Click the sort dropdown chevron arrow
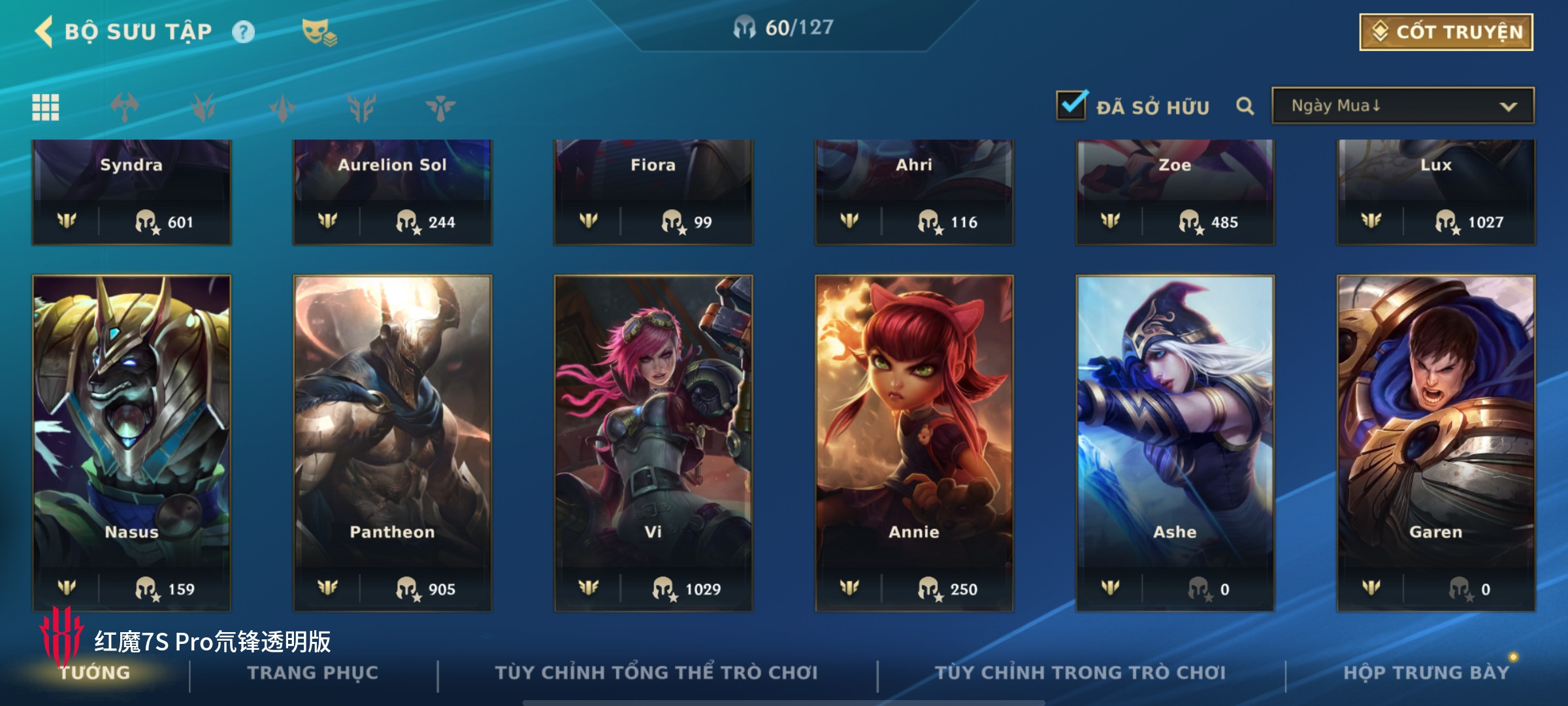The image size is (1568, 706). tap(1508, 107)
